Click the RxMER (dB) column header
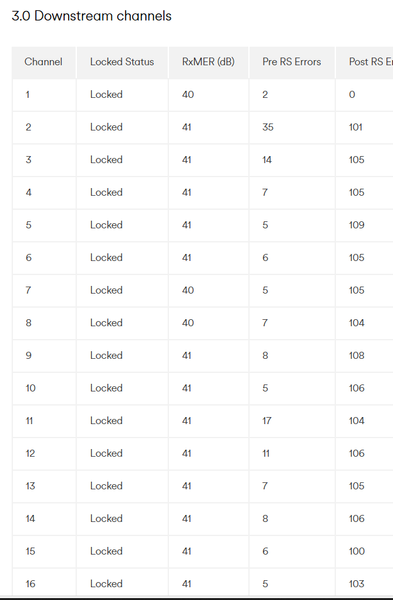Viewport: 393px width, 600px height. 208,62
